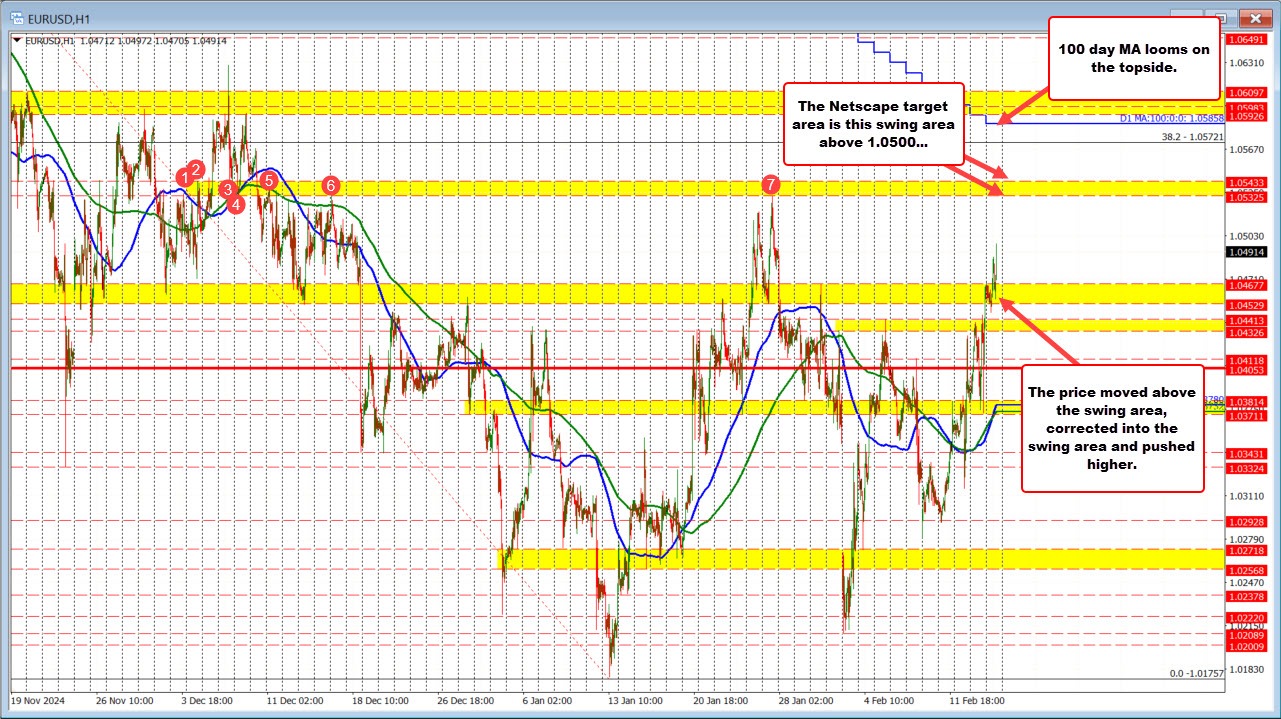The height and width of the screenshot is (719, 1281).
Task: Select numbered marker 7 on the chart
Action: pyautogui.click(x=770, y=186)
